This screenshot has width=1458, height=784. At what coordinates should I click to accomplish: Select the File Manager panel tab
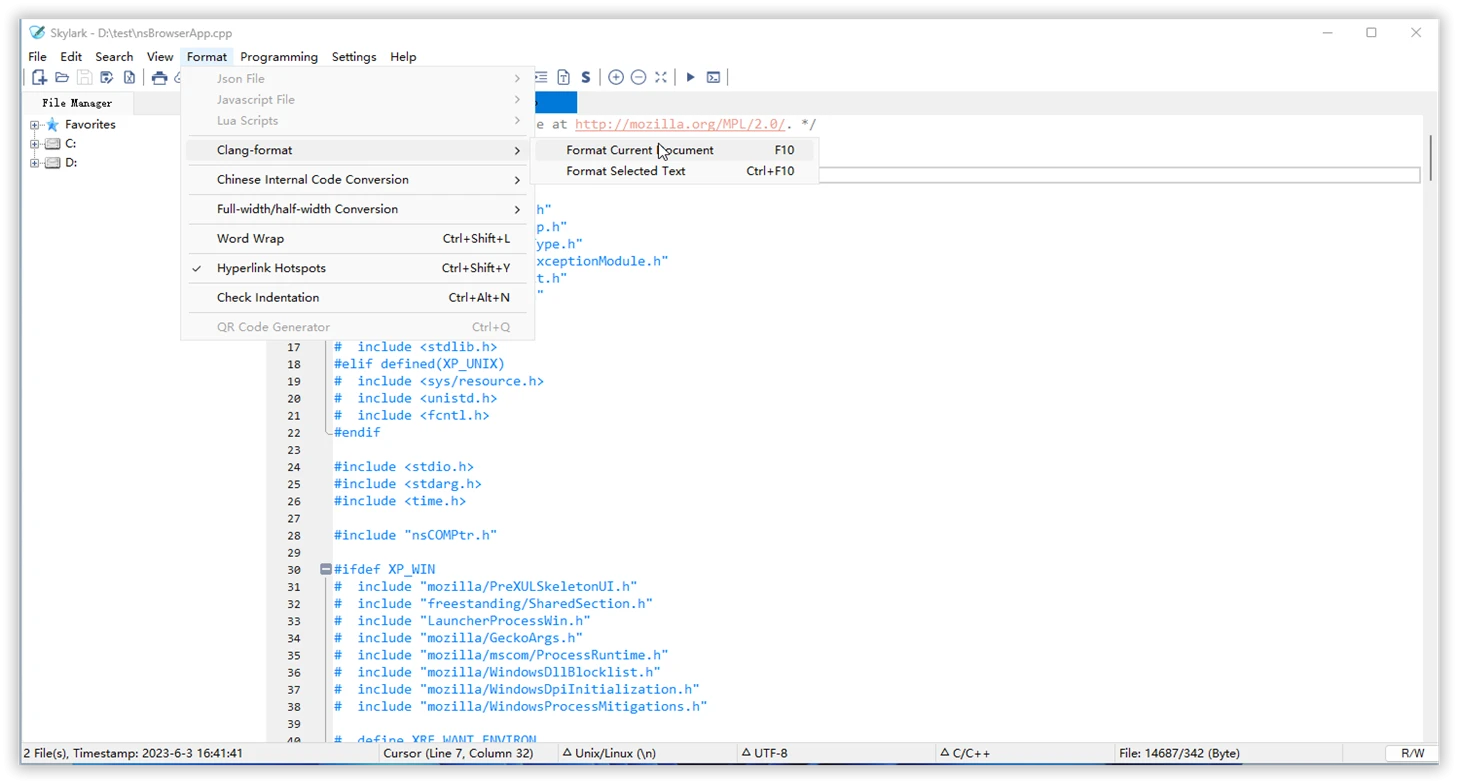click(77, 103)
